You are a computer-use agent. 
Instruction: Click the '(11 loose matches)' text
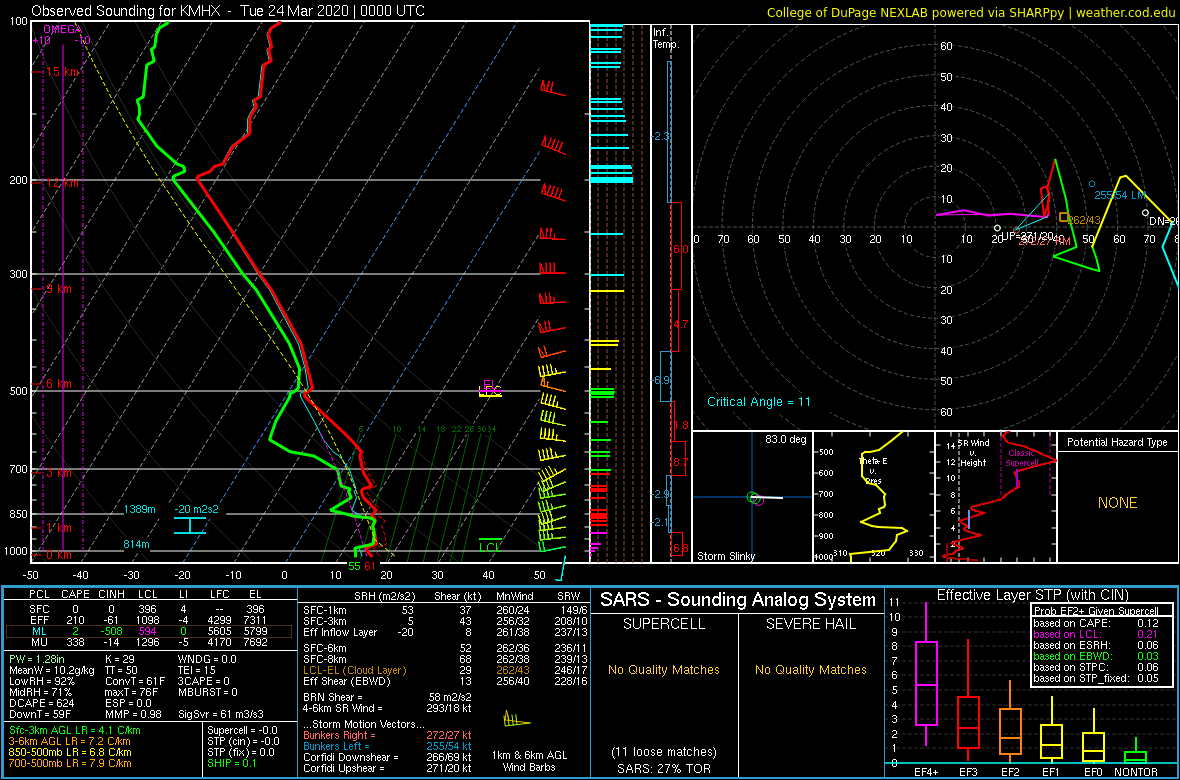click(664, 752)
